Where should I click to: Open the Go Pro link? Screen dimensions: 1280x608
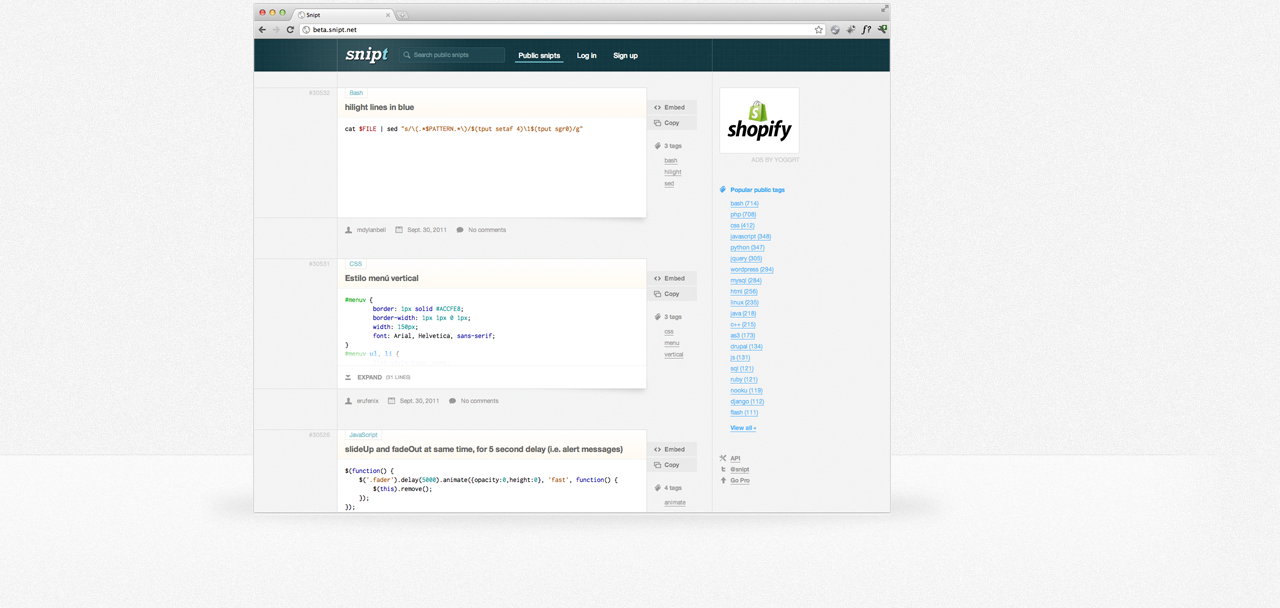click(x=739, y=481)
